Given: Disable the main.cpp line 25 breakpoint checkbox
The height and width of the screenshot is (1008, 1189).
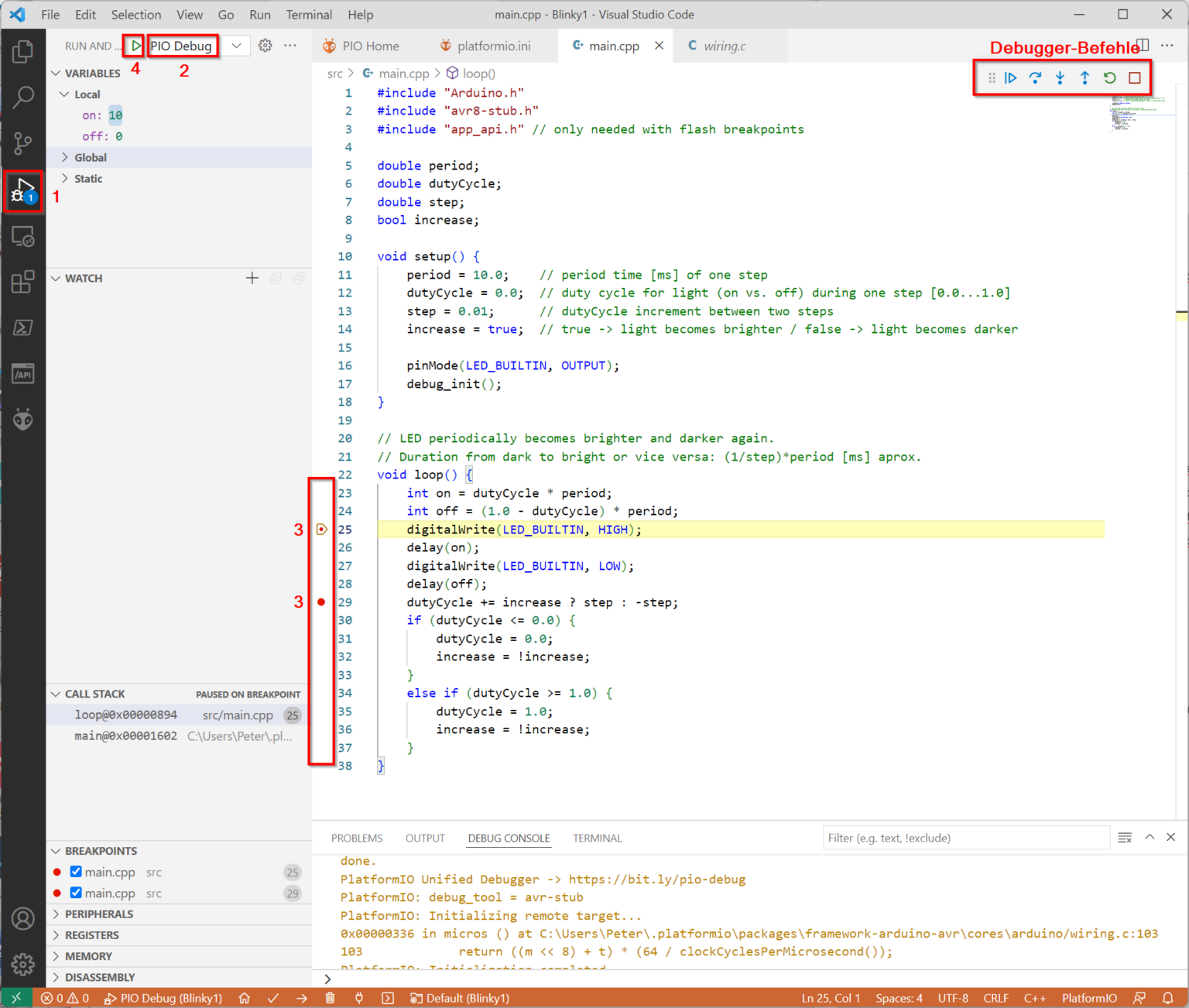Looking at the screenshot, I should pyautogui.click(x=75, y=872).
